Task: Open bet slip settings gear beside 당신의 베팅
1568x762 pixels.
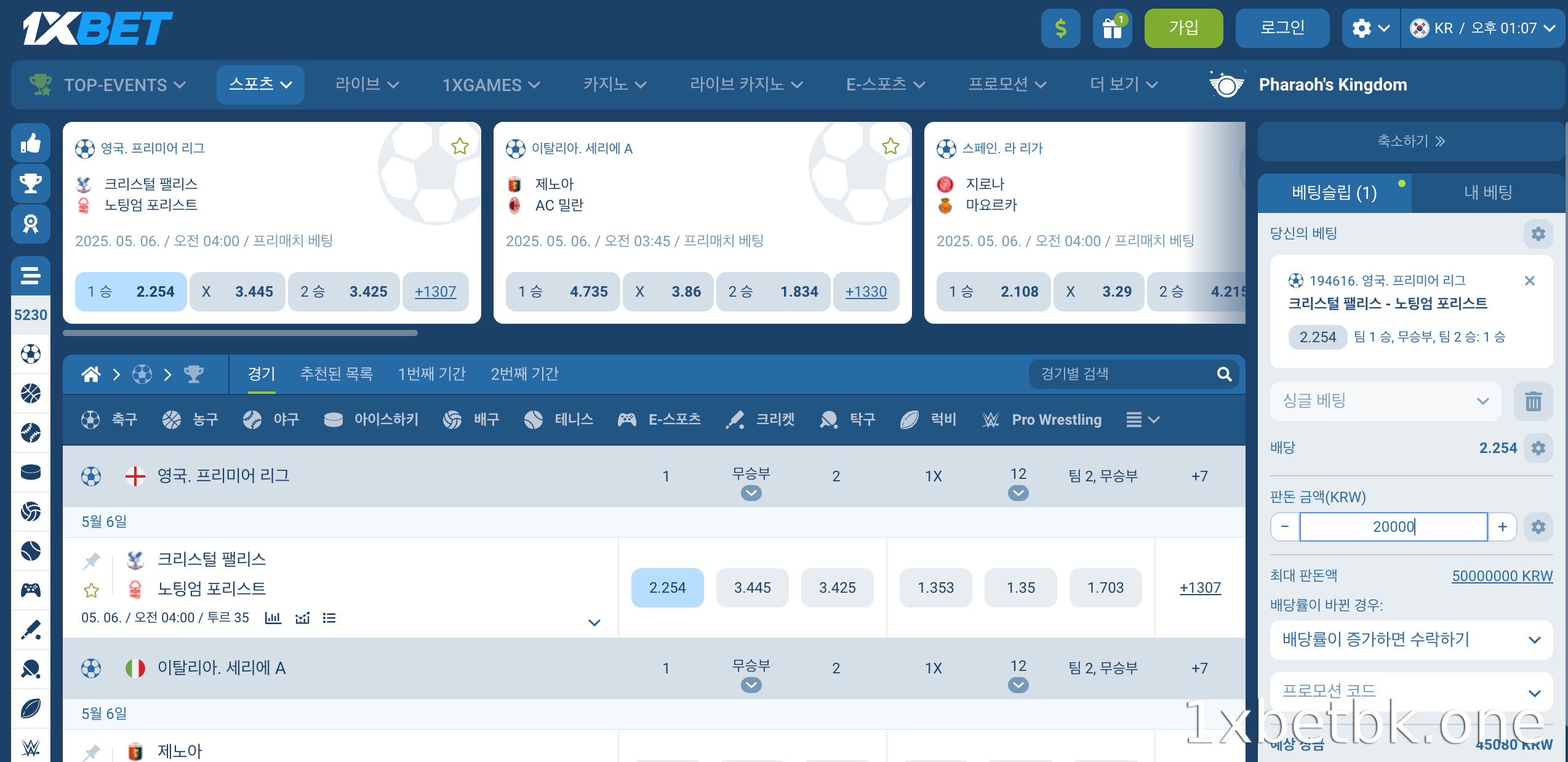Action: coord(1538,234)
